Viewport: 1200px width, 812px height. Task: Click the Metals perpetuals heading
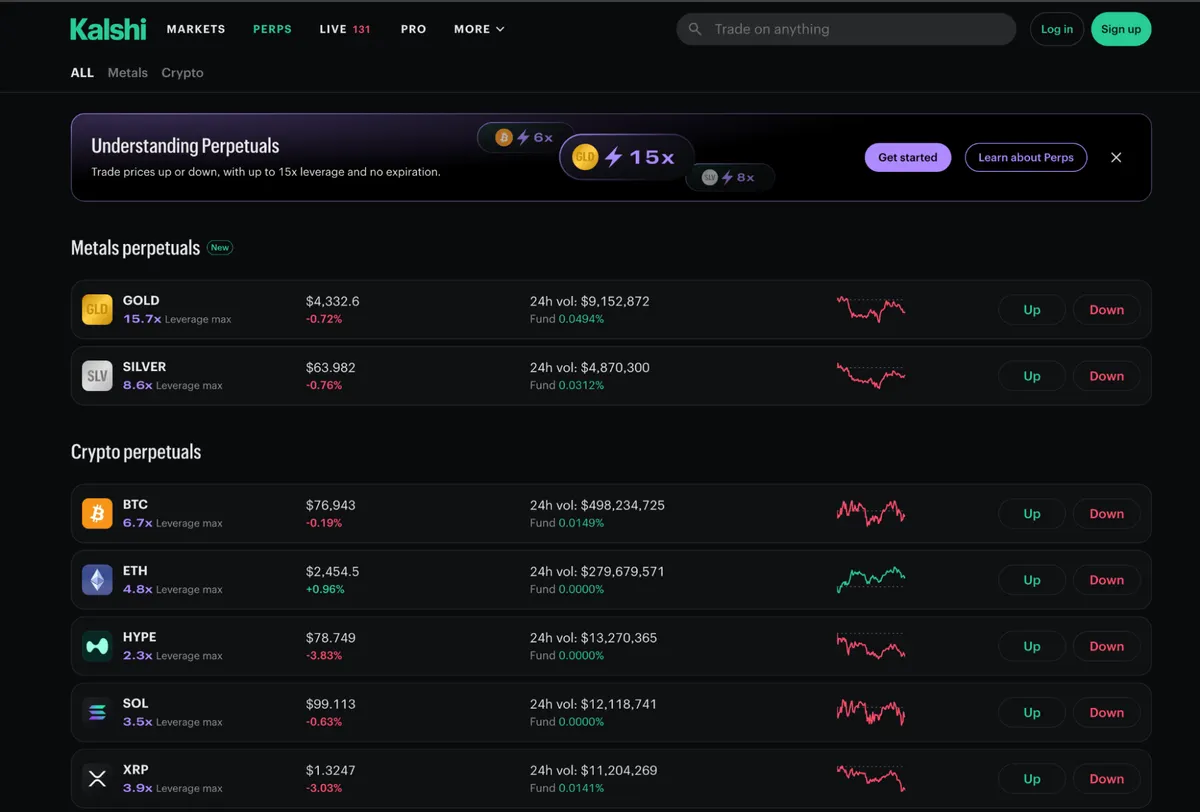click(x=135, y=247)
